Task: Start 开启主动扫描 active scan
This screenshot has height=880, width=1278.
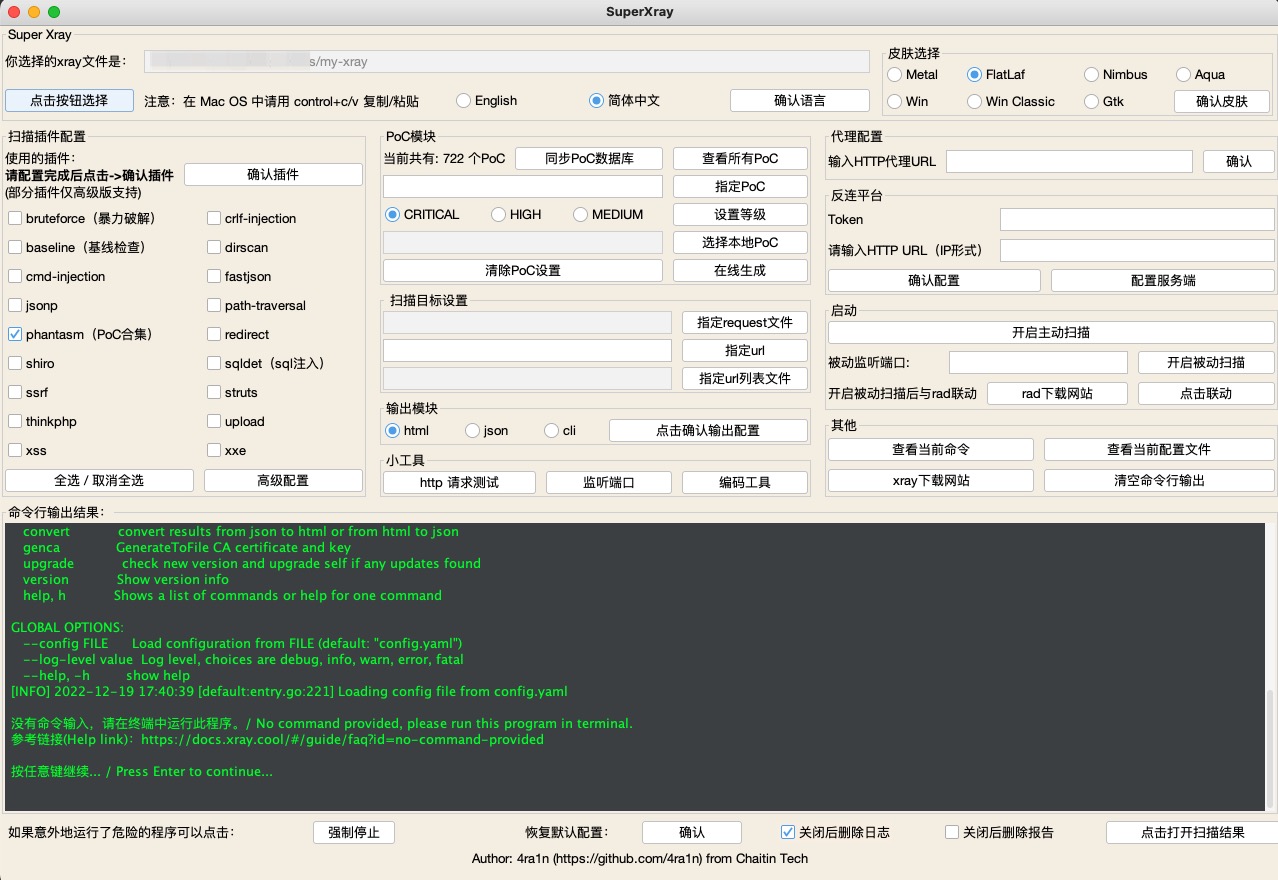Action: click(x=1051, y=332)
